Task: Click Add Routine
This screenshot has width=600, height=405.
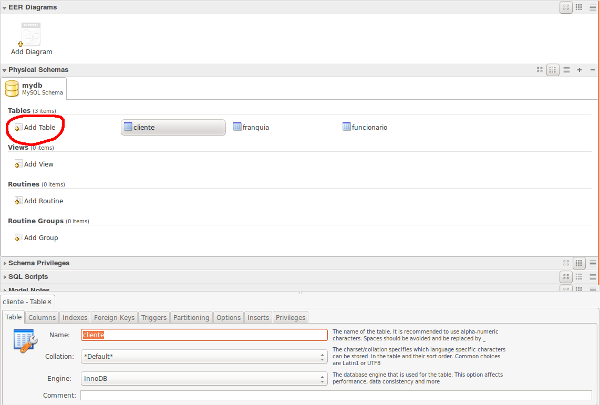Action: pyautogui.click(x=39, y=201)
